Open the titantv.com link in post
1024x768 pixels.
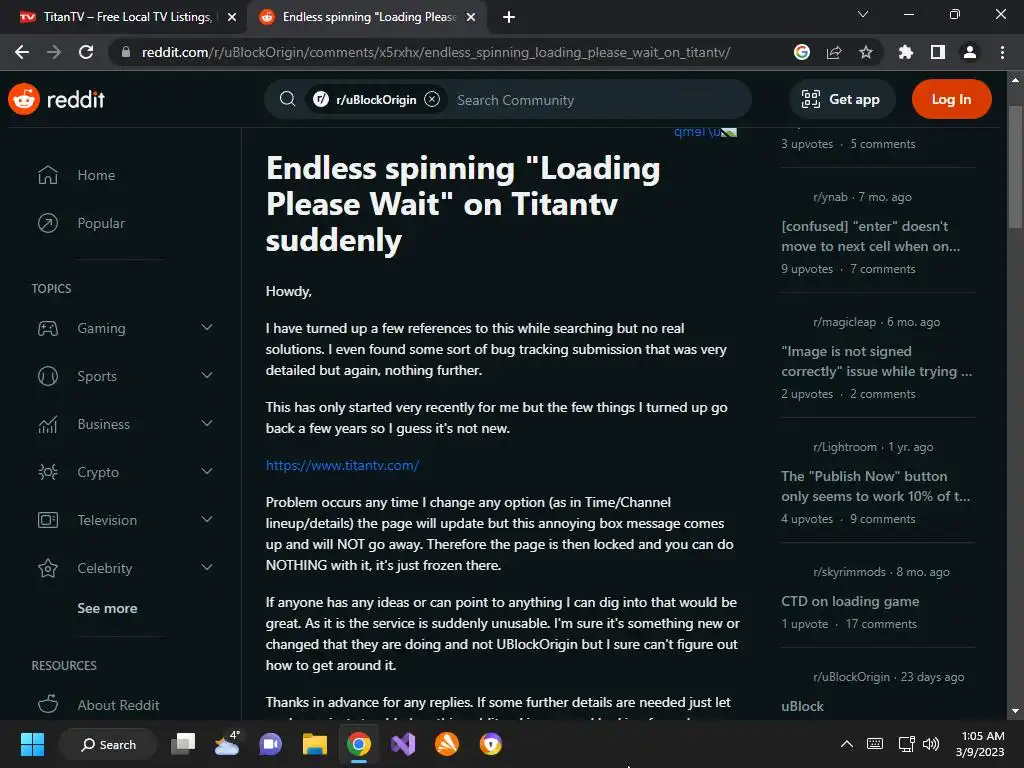coord(342,465)
